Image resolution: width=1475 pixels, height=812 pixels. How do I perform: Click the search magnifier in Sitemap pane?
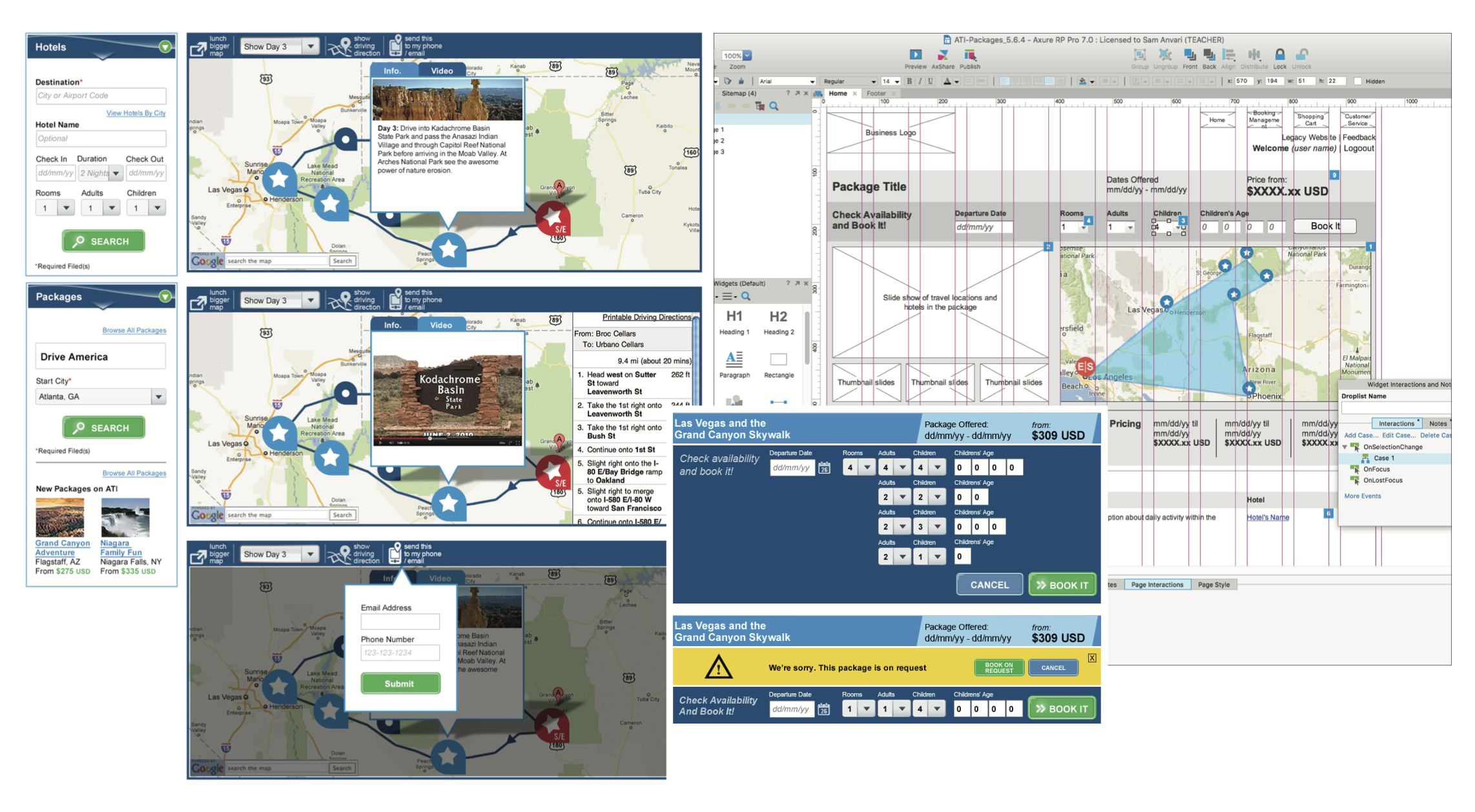click(x=774, y=107)
